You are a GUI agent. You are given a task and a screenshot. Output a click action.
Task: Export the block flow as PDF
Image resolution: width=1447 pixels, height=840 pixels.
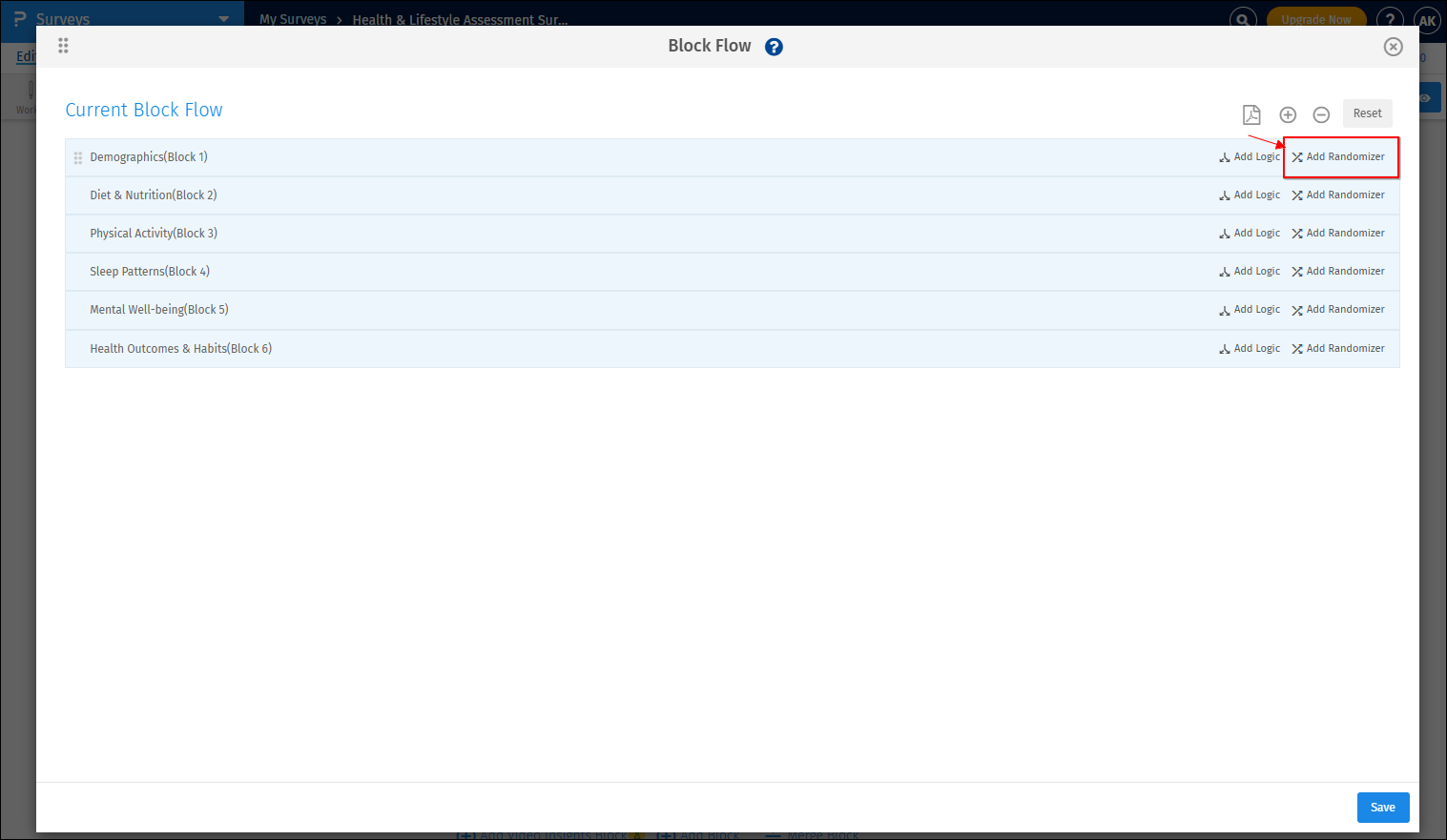(x=1251, y=113)
